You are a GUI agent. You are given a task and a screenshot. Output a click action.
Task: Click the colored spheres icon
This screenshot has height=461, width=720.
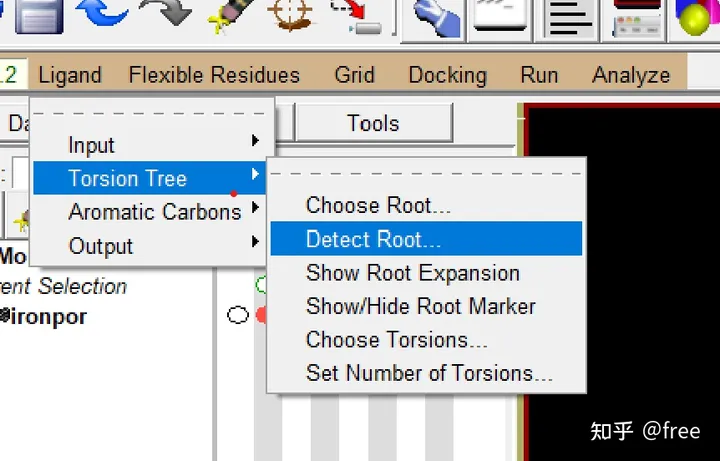pyautogui.click(x=699, y=17)
